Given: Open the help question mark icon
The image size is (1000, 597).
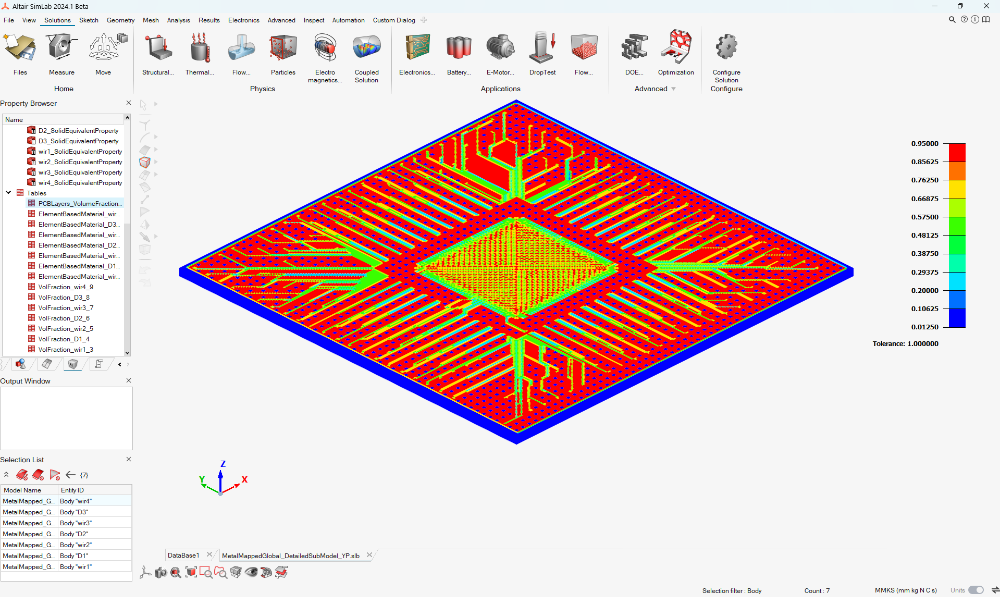Looking at the screenshot, I should pos(964,20).
